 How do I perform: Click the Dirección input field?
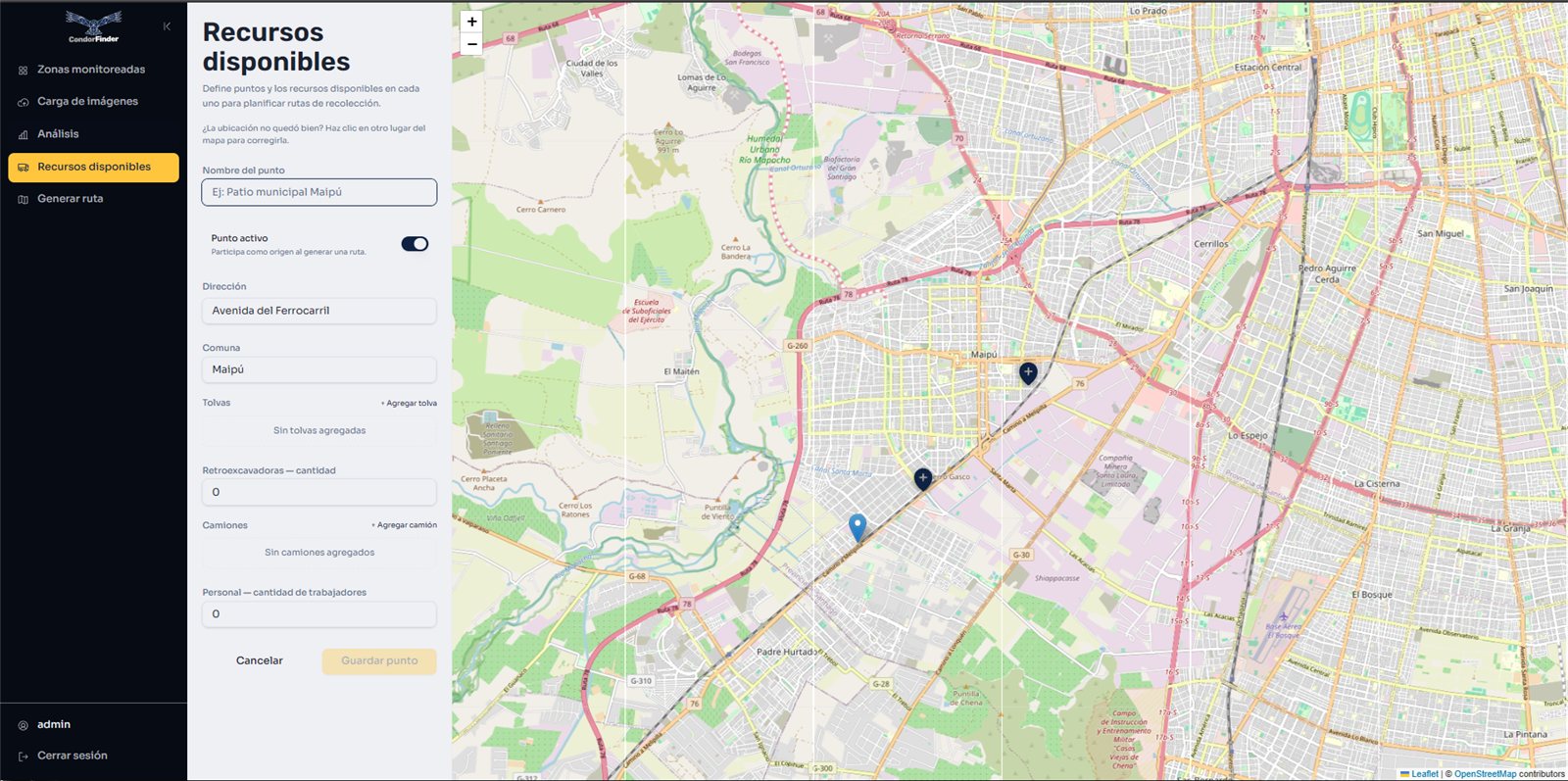pos(319,311)
